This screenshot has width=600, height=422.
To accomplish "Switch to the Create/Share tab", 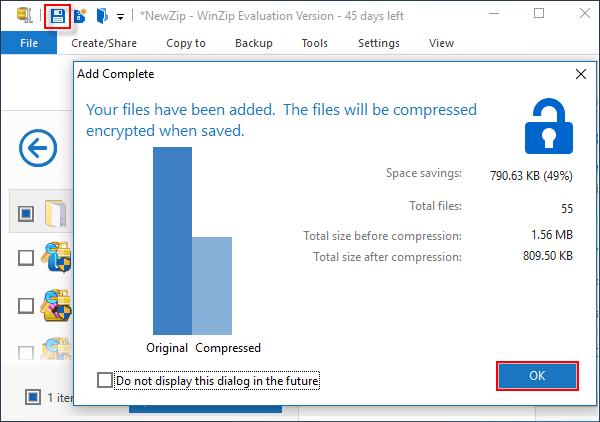I will [x=104, y=43].
